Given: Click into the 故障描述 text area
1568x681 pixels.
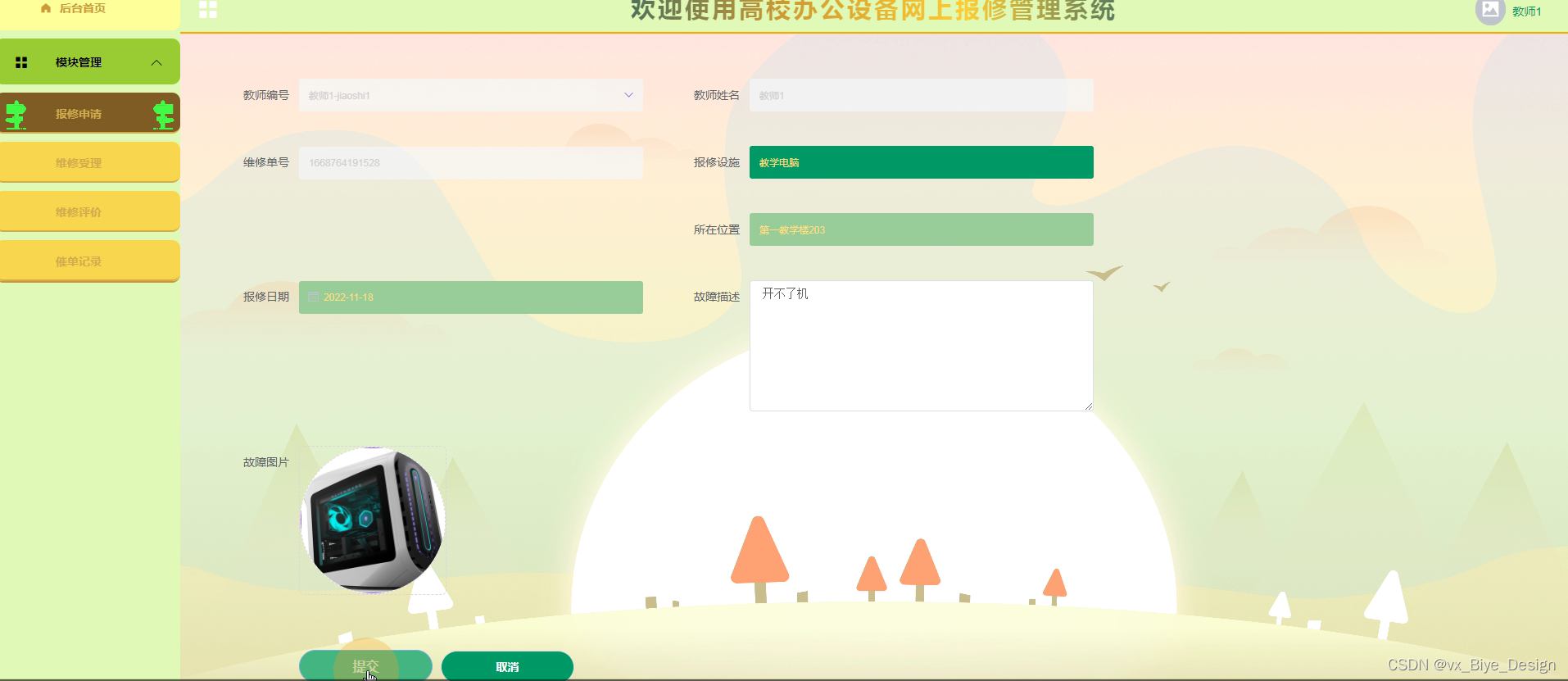Looking at the screenshot, I should [x=922, y=346].
